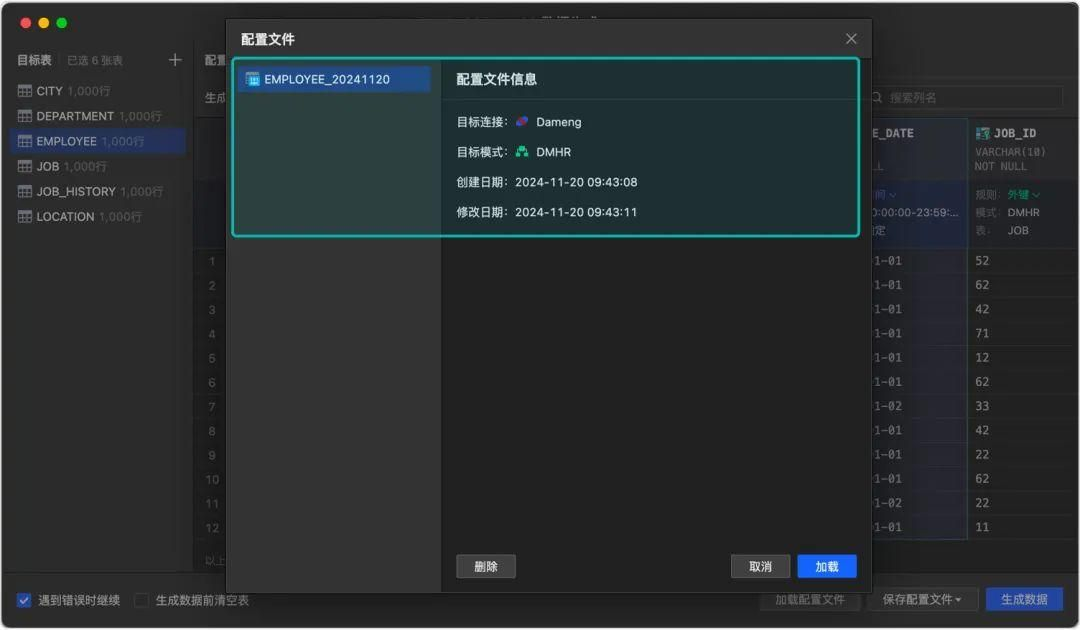Click the LOCATION table icon
The image size is (1080, 630).
pyautogui.click(x=25, y=216)
